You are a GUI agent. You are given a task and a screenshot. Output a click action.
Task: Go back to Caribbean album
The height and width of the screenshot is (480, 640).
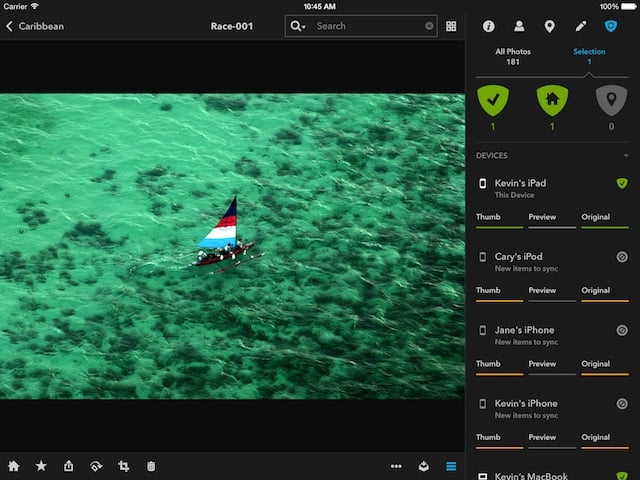click(x=35, y=27)
